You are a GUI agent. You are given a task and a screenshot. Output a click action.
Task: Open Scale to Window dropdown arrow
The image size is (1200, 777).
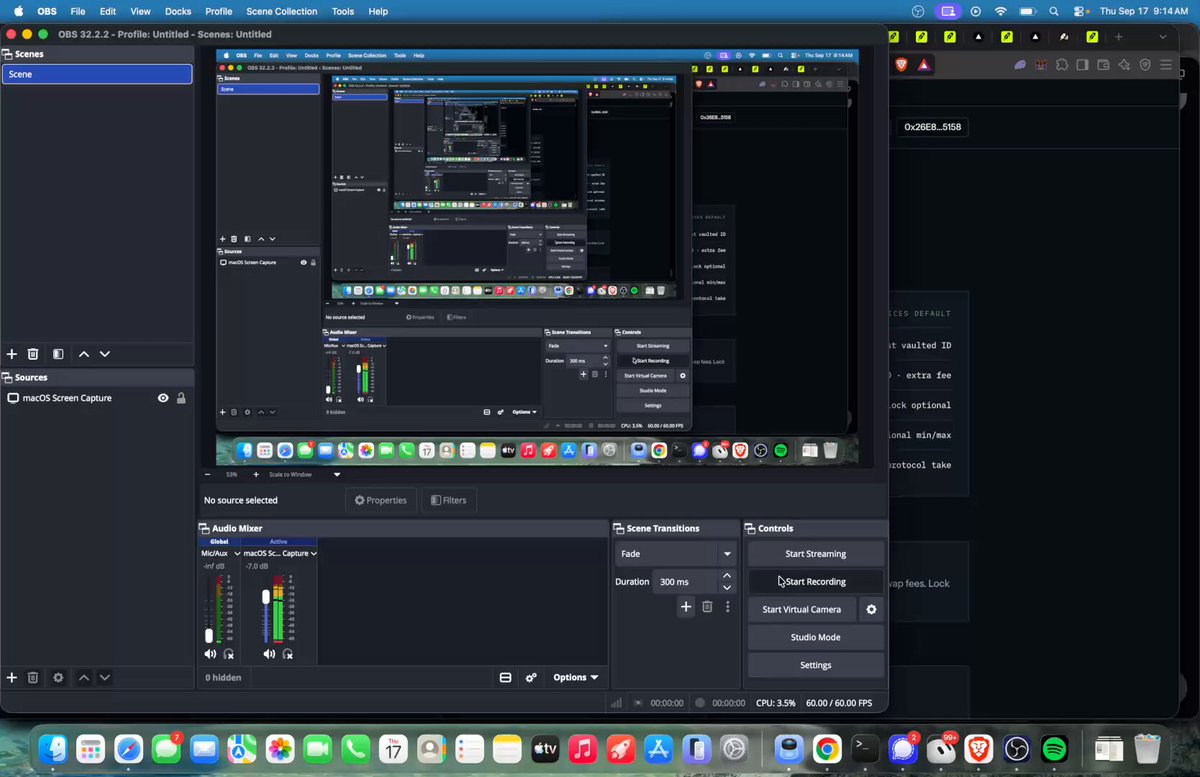click(337, 474)
